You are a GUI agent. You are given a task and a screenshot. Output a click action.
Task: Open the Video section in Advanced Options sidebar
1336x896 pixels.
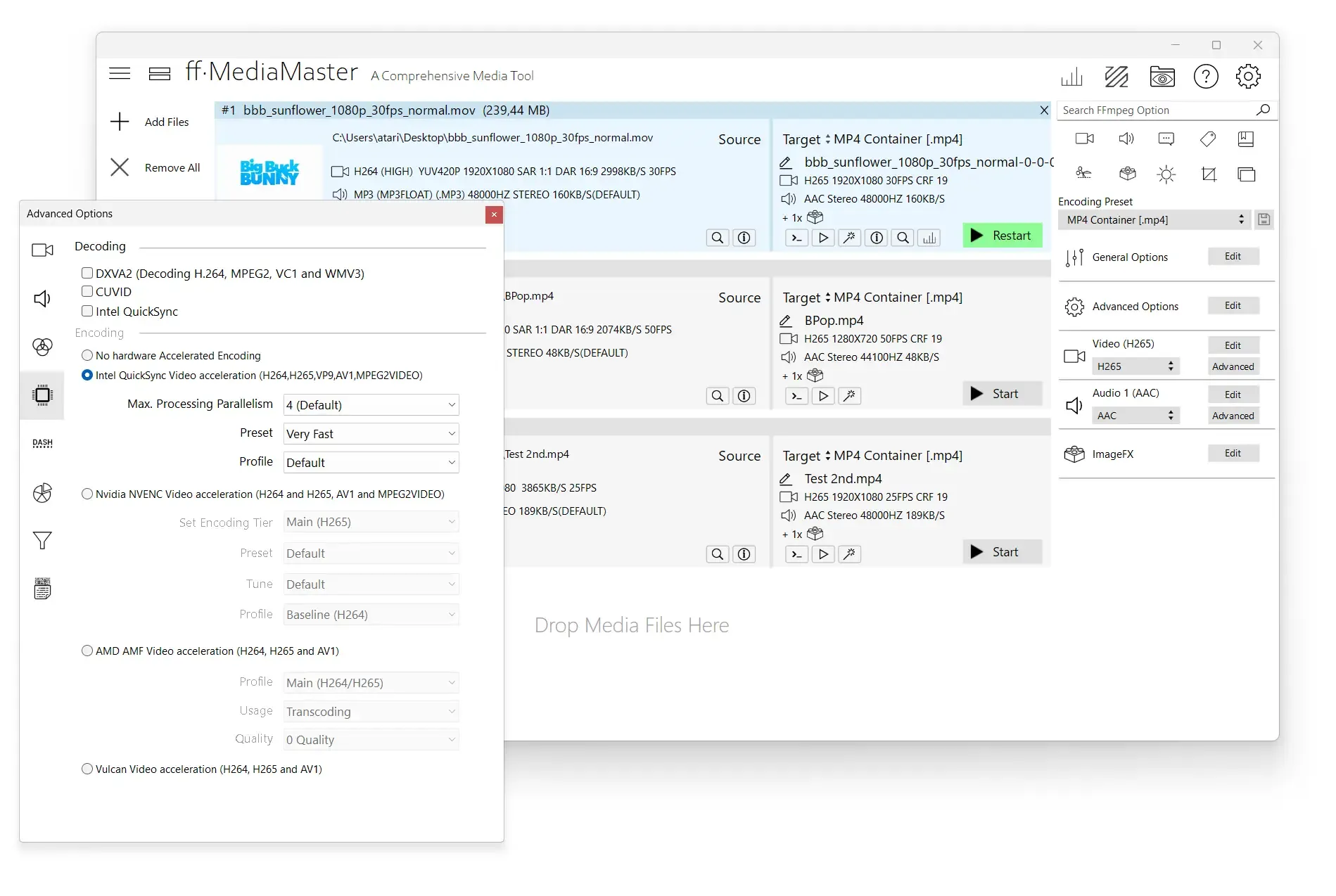(42, 250)
